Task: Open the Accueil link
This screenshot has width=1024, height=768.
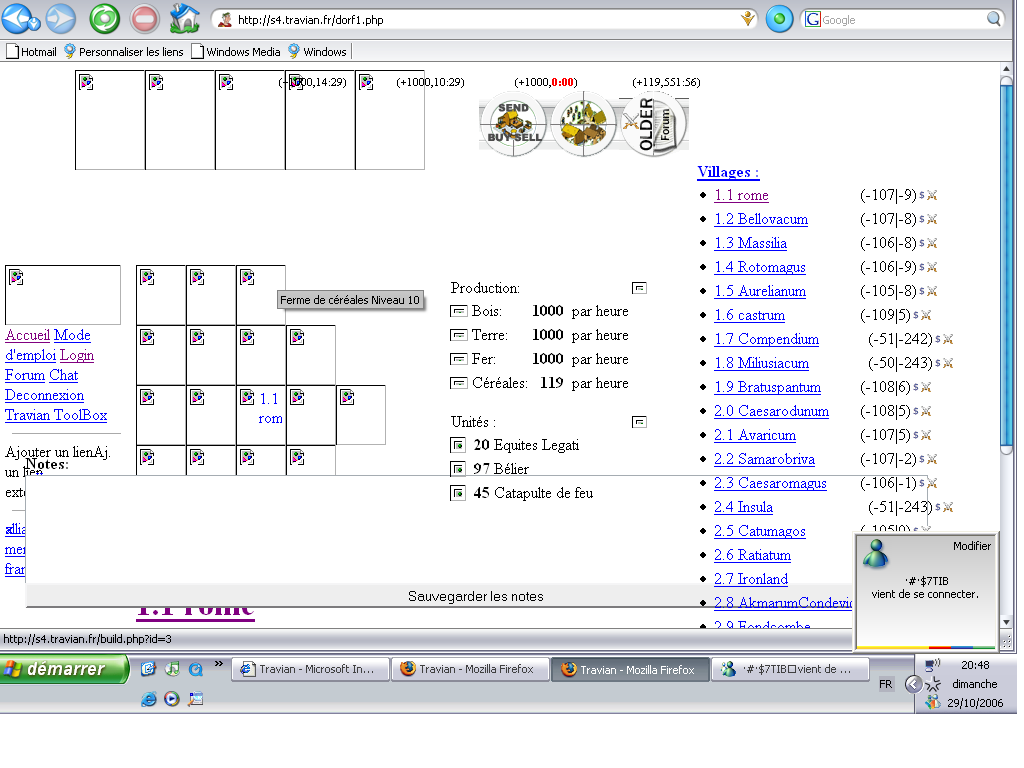Action: [27, 335]
